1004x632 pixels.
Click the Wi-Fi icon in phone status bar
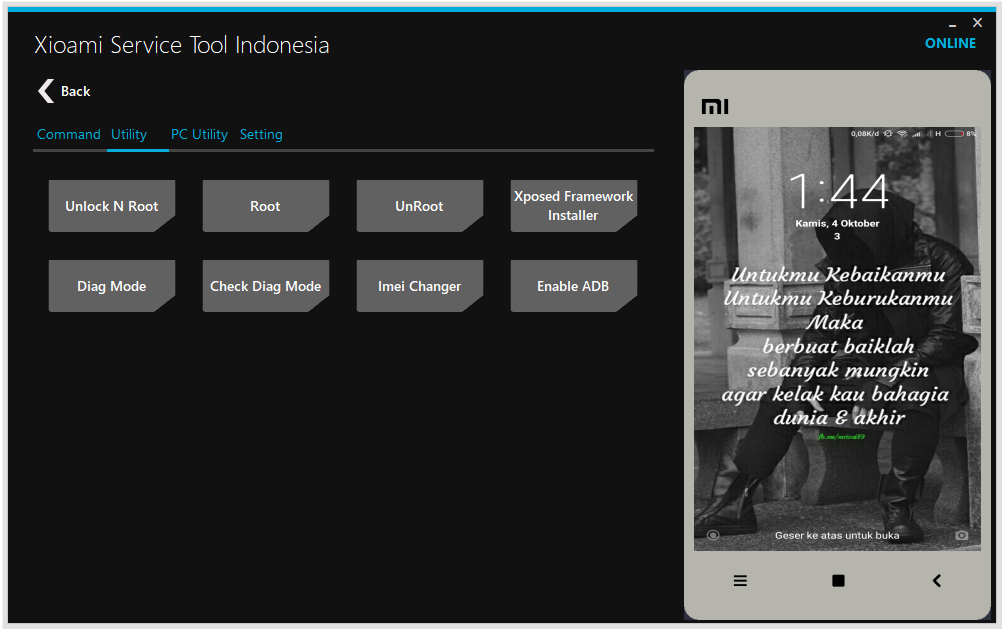(902, 134)
